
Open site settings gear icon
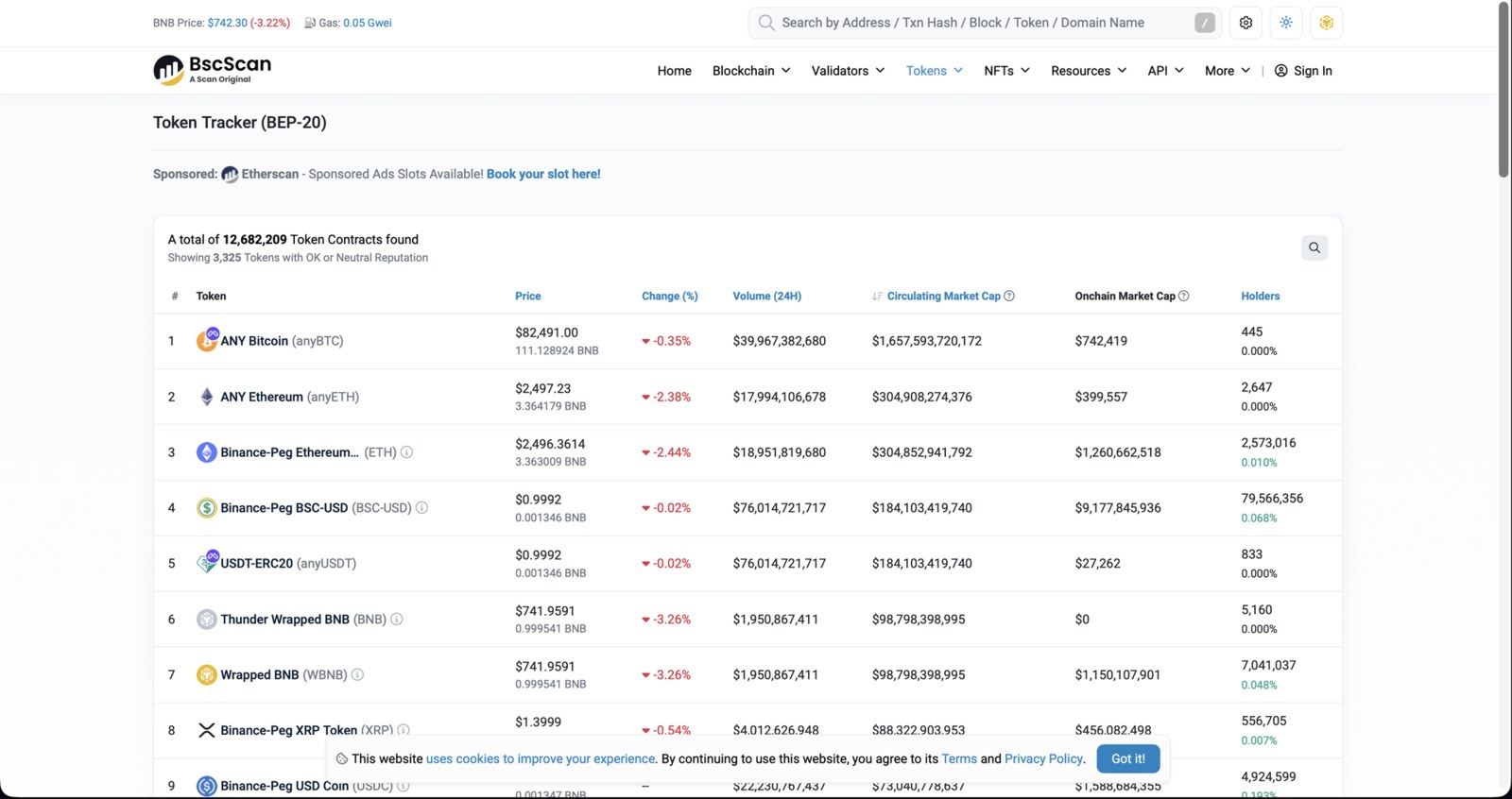tap(1246, 23)
